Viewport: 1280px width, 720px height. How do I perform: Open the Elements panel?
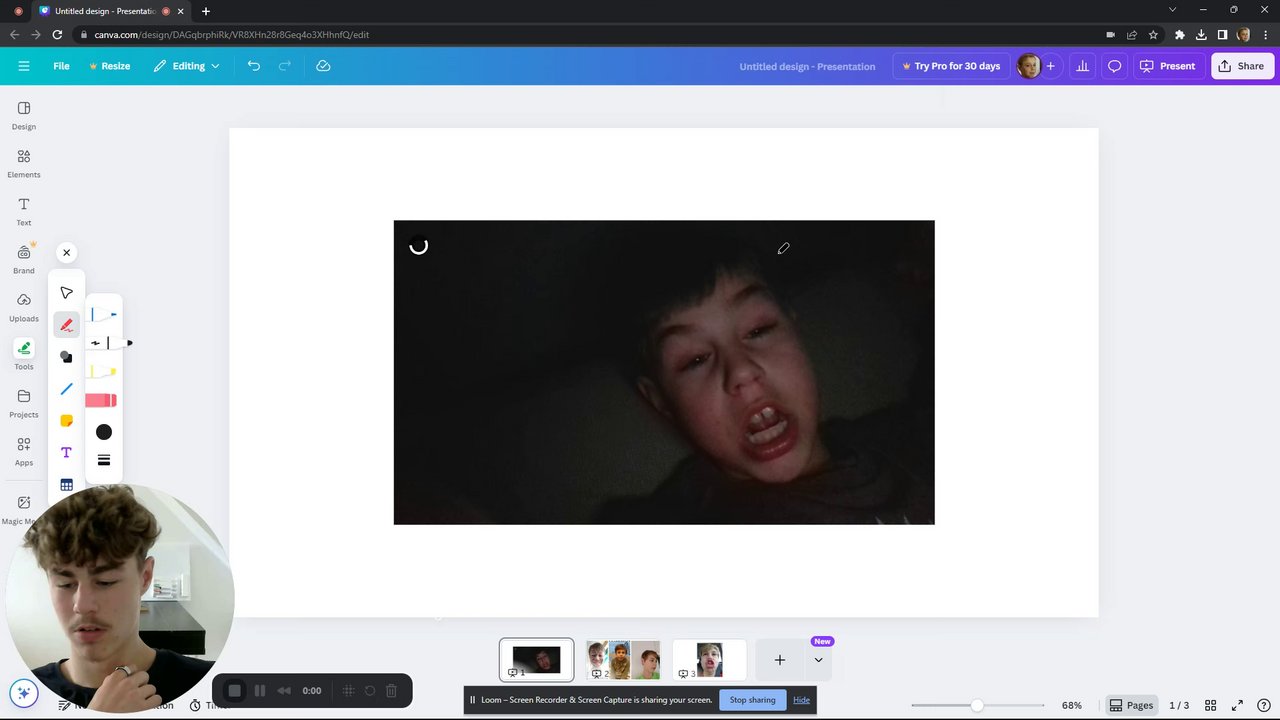(x=24, y=163)
